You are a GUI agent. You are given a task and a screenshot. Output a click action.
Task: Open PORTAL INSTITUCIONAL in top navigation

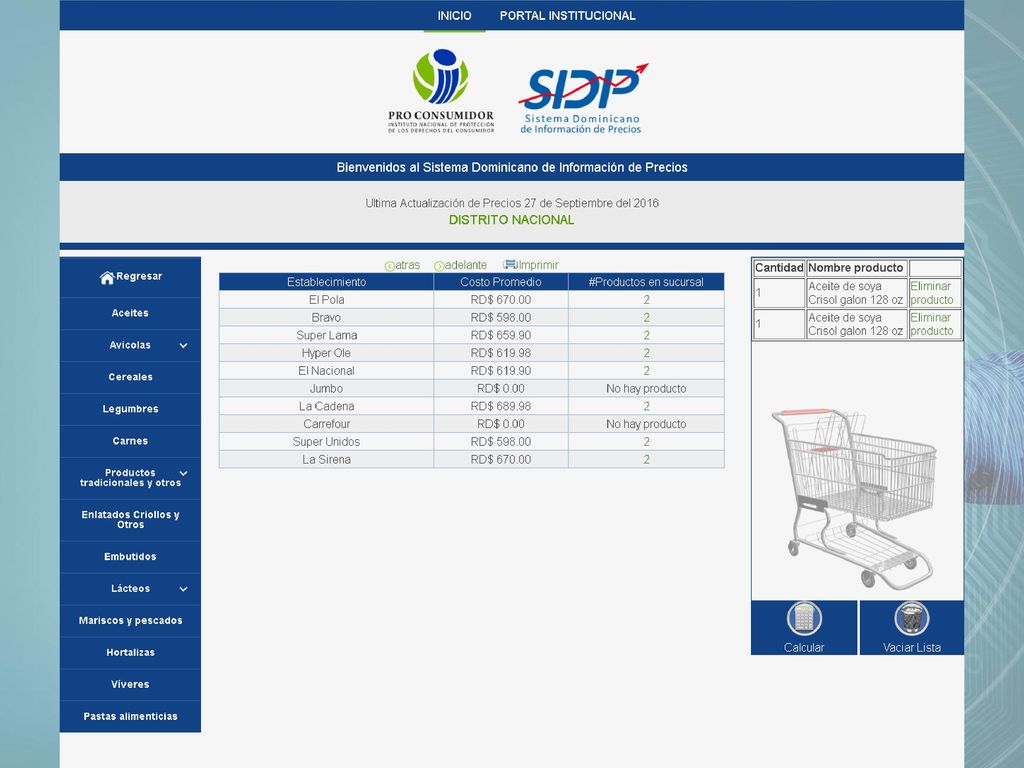coord(568,16)
